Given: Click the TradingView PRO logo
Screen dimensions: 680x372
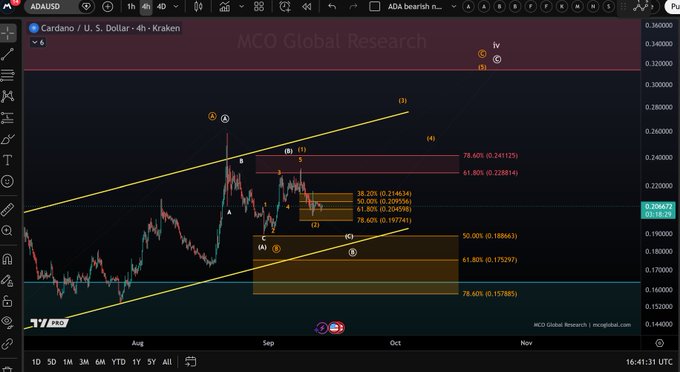Looking at the screenshot, I should click(x=49, y=323).
